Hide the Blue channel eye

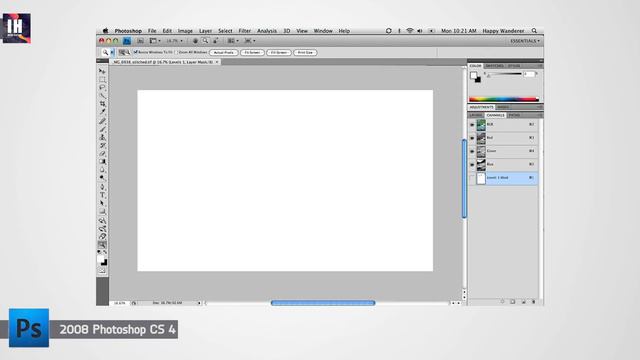click(x=472, y=164)
